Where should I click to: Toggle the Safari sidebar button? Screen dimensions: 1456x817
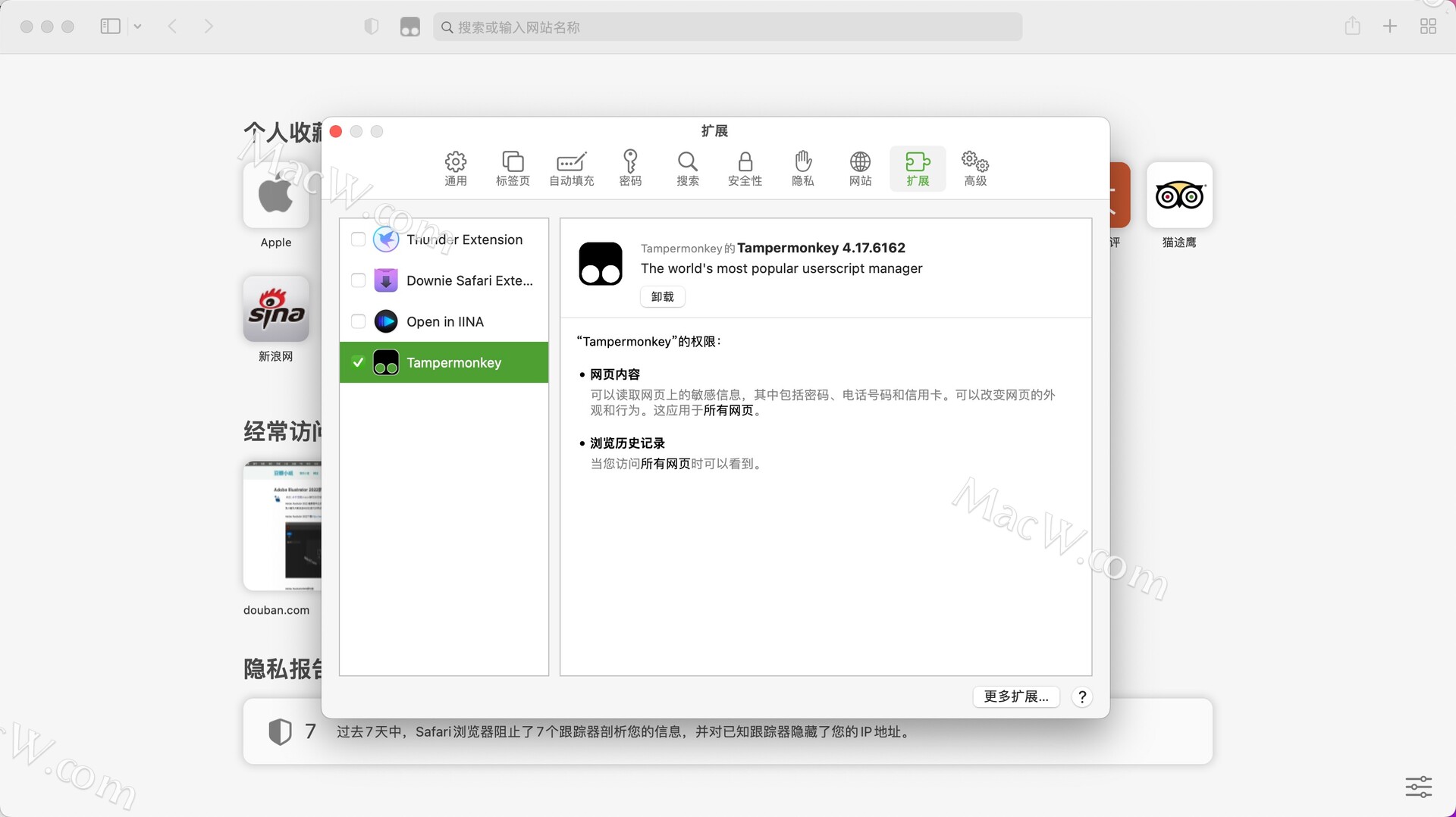click(110, 27)
